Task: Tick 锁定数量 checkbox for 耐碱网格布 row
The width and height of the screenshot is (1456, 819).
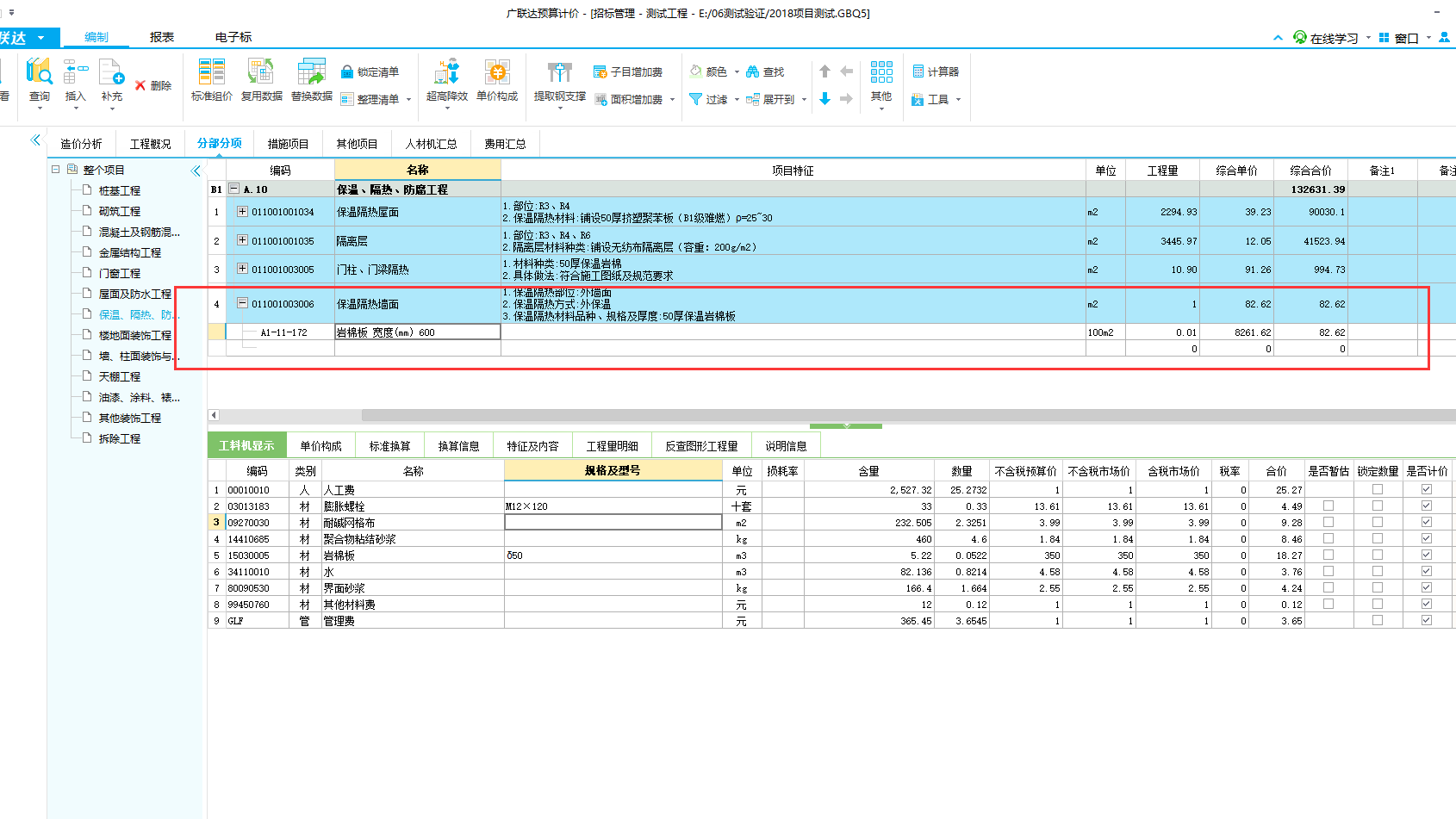Action: (1378, 523)
